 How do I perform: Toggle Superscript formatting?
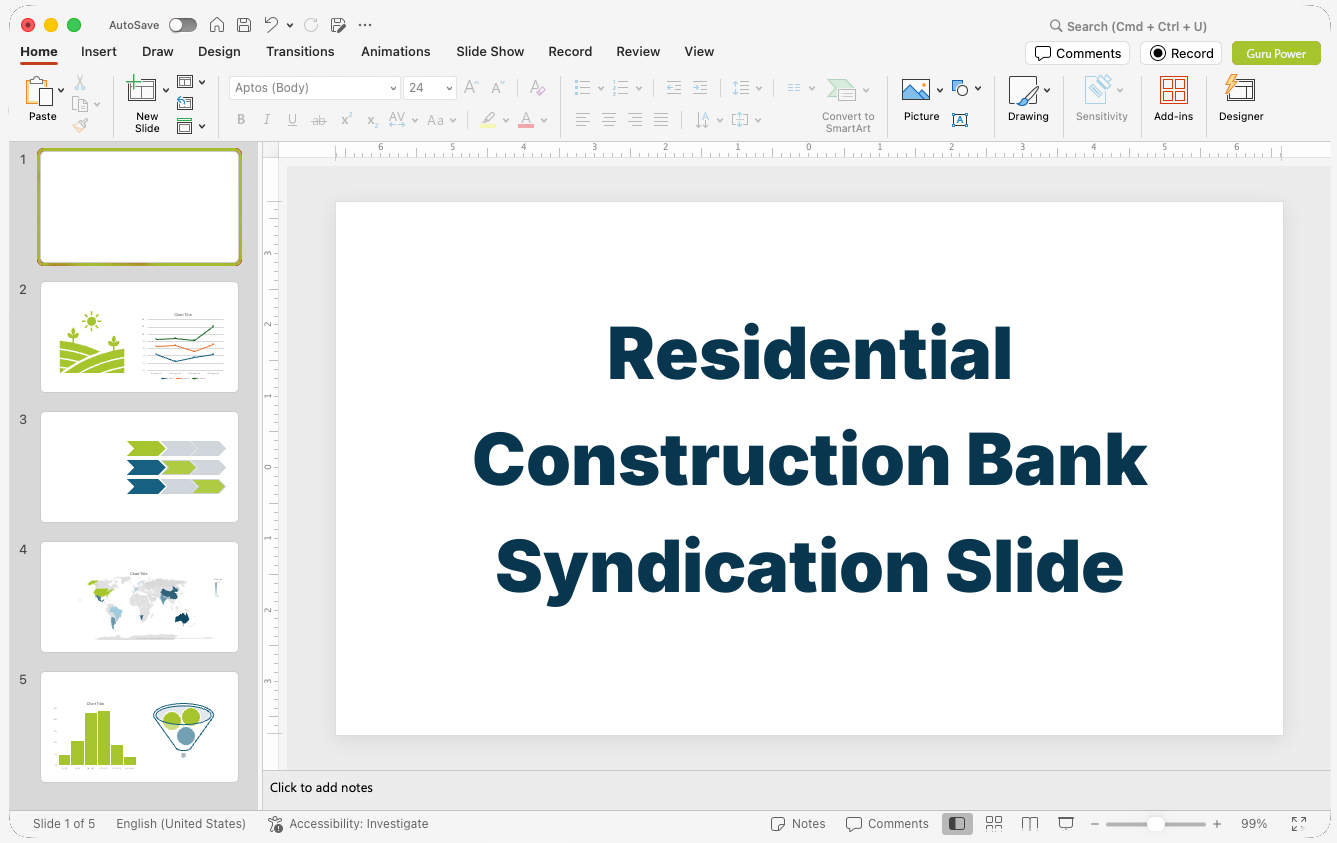(x=346, y=120)
